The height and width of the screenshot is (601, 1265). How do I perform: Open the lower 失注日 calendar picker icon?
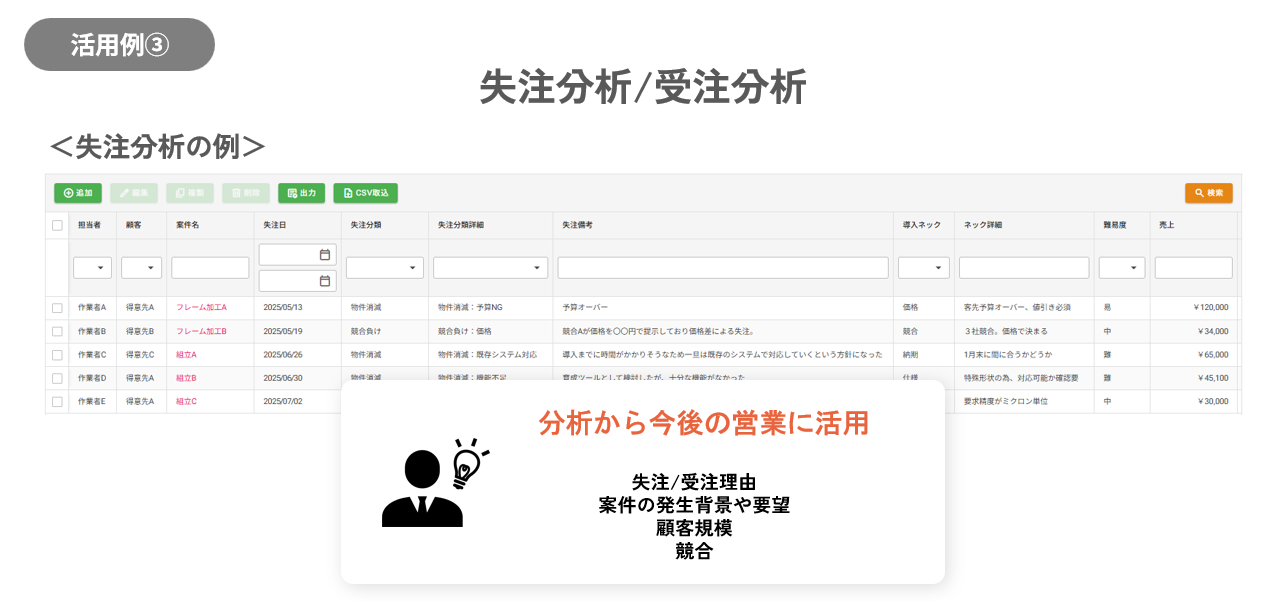click(x=324, y=281)
